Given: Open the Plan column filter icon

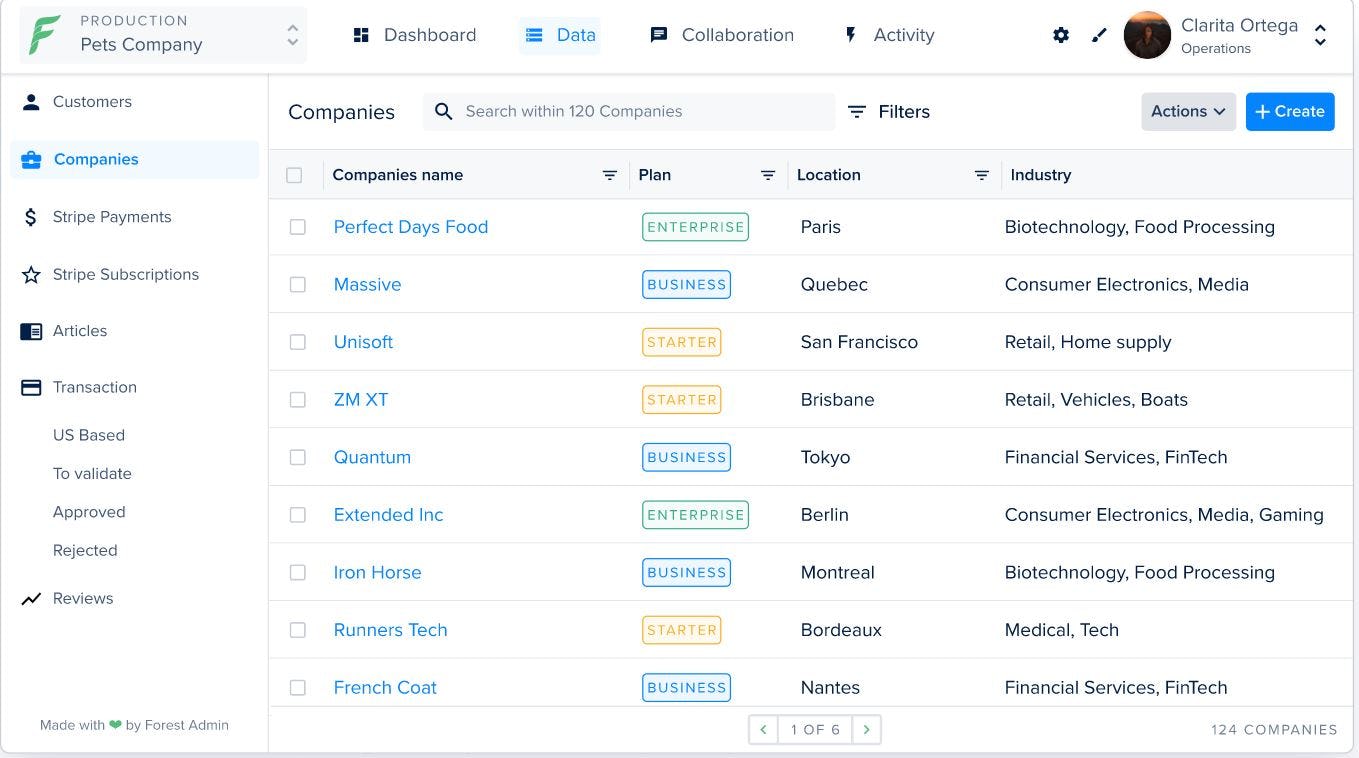Looking at the screenshot, I should [x=768, y=175].
